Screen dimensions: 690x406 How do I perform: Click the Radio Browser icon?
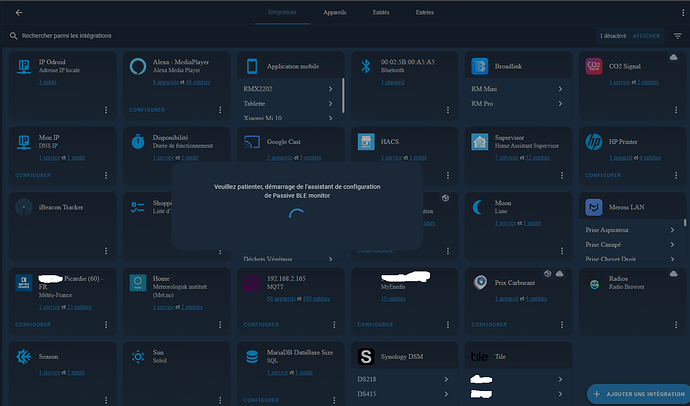click(594, 285)
